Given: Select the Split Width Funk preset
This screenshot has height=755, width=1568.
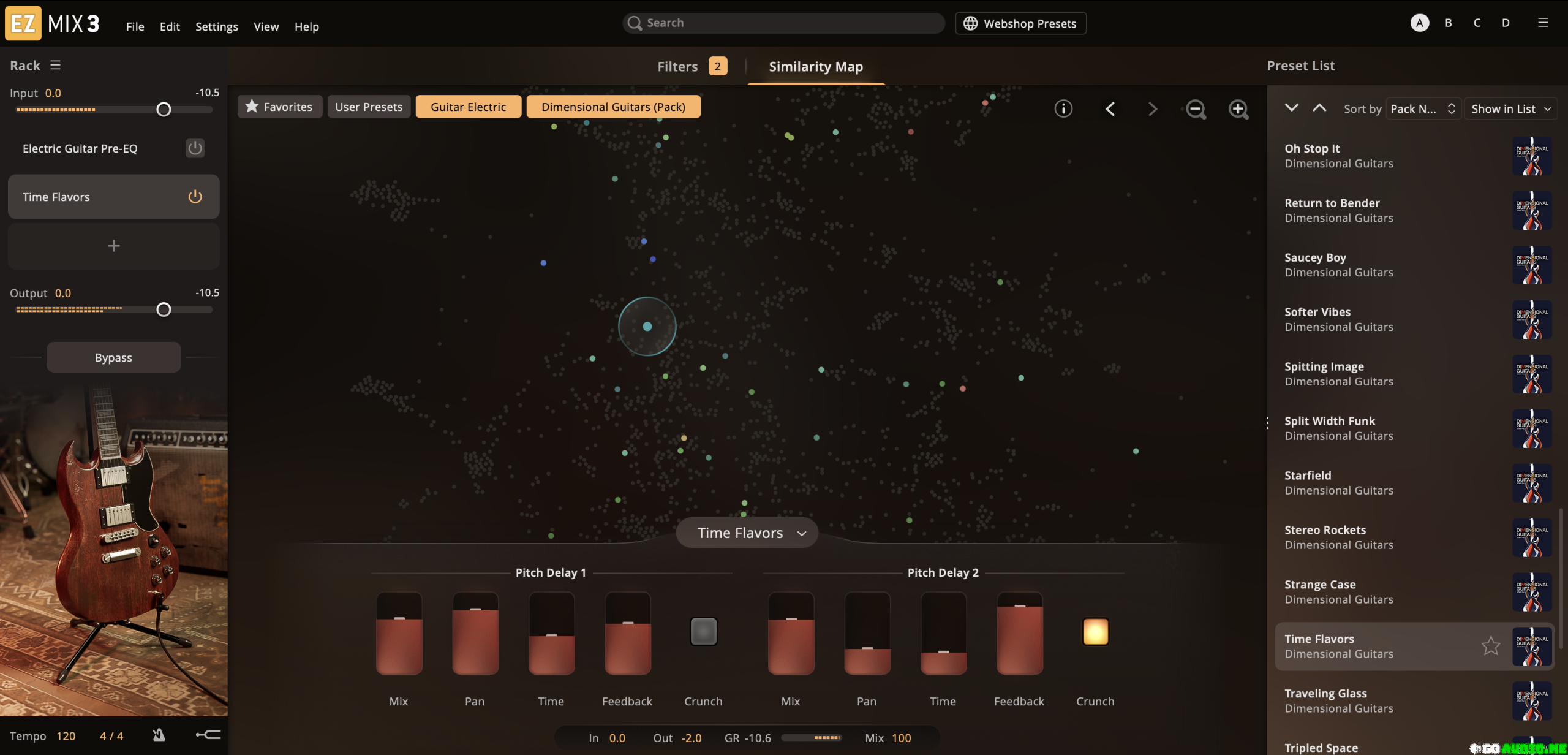Looking at the screenshot, I should coord(1415,428).
